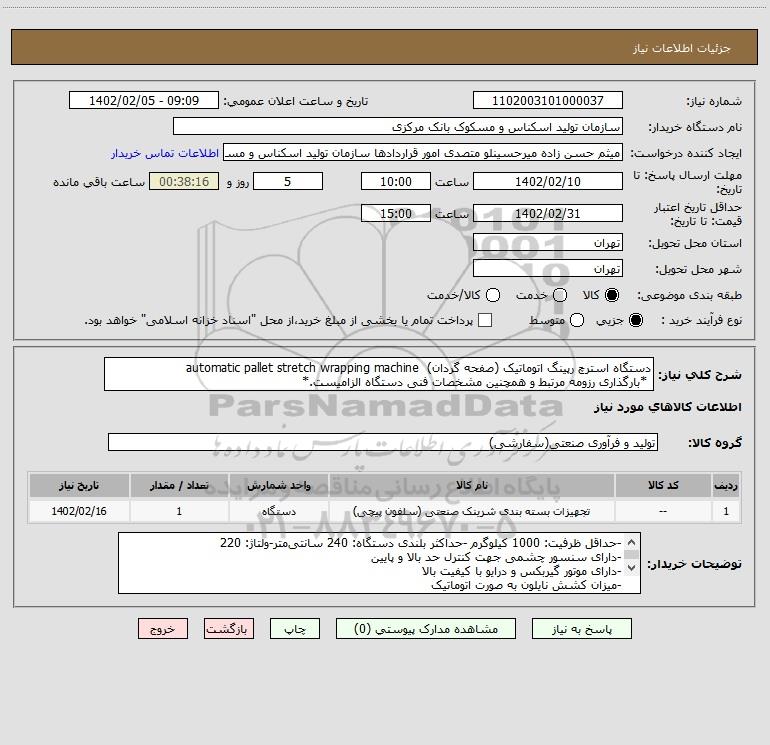The image size is (770, 745).
Task: Select the متوسط purchase type radio
Action: pyautogui.click(x=577, y=320)
